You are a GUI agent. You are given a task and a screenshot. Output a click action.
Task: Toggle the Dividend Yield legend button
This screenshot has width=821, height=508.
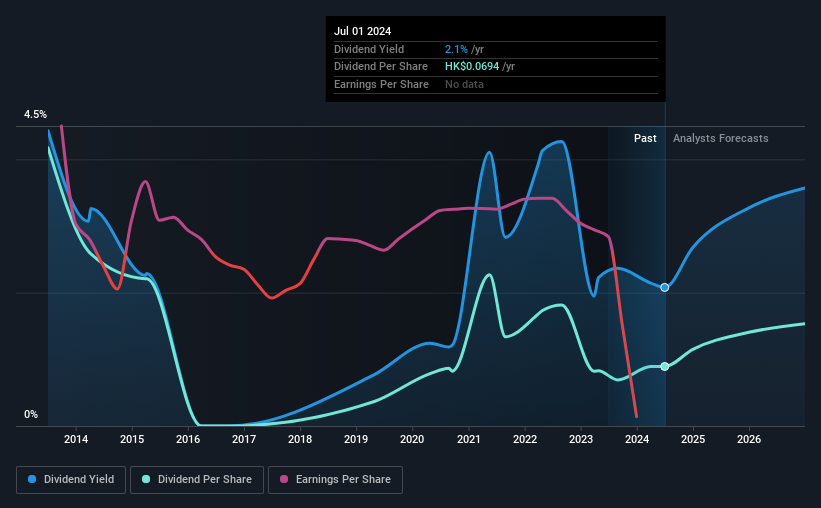[71, 479]
